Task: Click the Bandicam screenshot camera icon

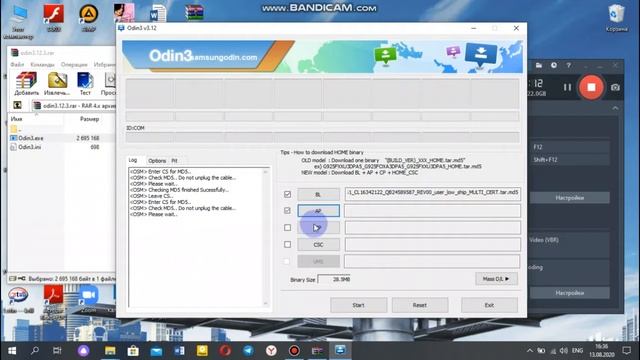Action: tap(615, 87)
